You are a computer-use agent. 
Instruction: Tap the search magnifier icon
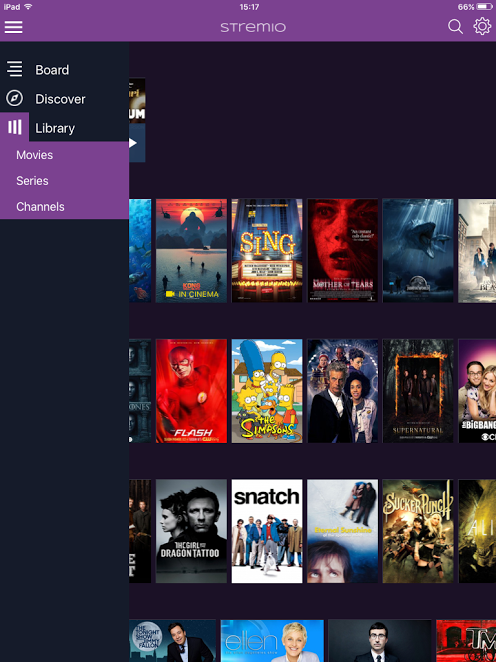(455, 27)
